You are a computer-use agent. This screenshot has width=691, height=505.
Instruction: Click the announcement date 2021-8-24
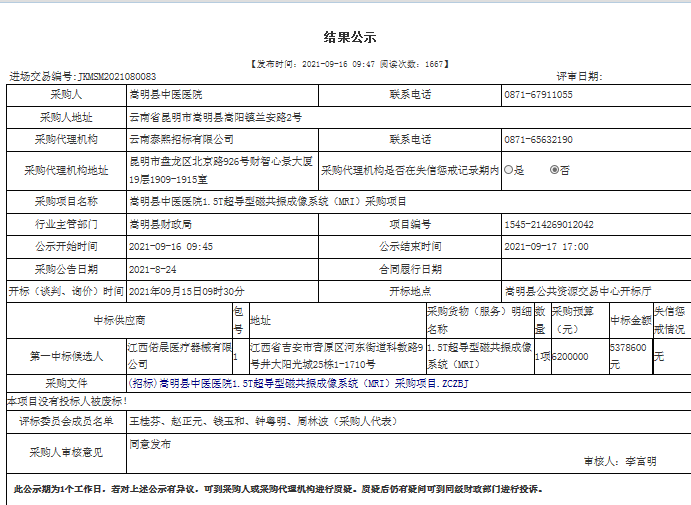pyautogui.click(x=152, y=269)
